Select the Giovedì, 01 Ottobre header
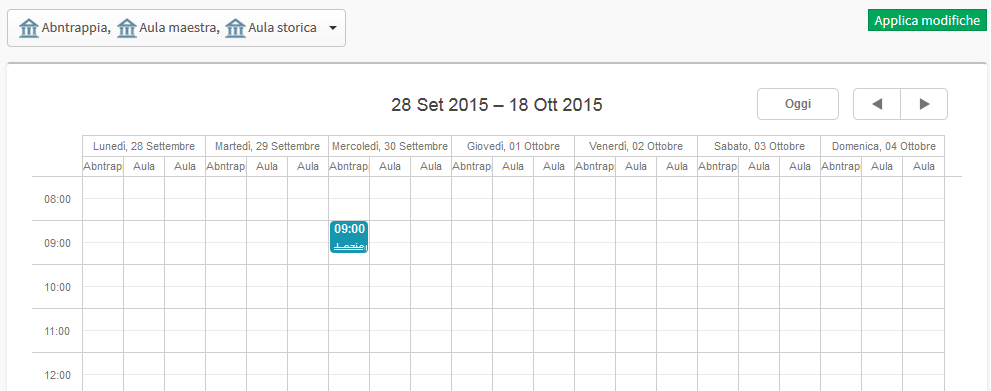Image resolution: width=991 pixels, height=391 pixels. click(513, 146)
